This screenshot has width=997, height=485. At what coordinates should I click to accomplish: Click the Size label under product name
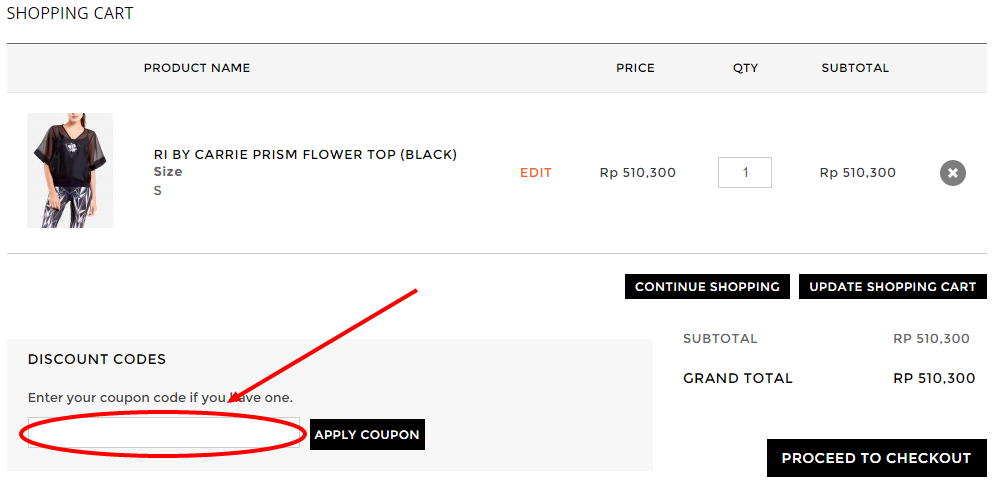168,172
